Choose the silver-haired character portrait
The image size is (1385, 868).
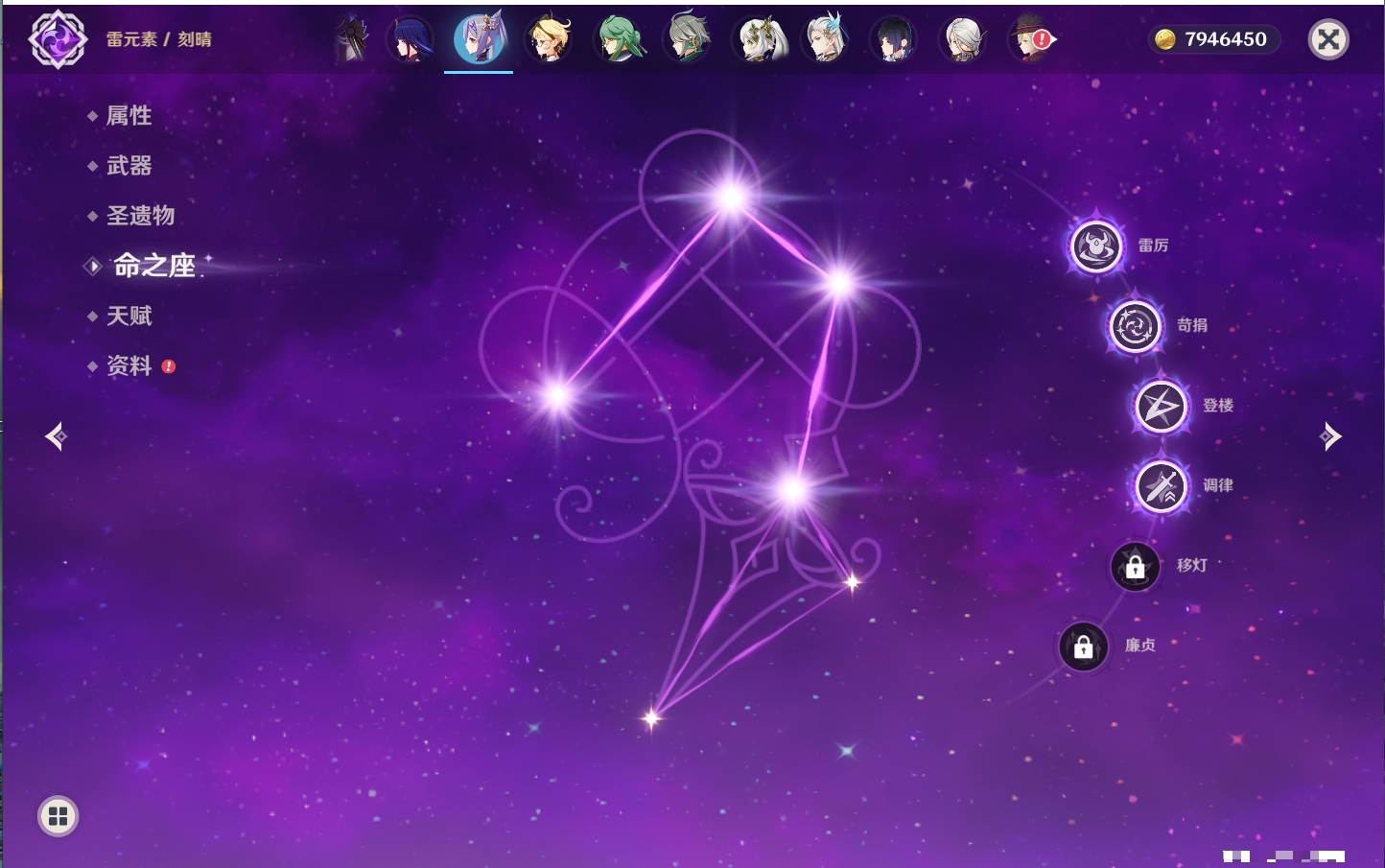(963, 40)
